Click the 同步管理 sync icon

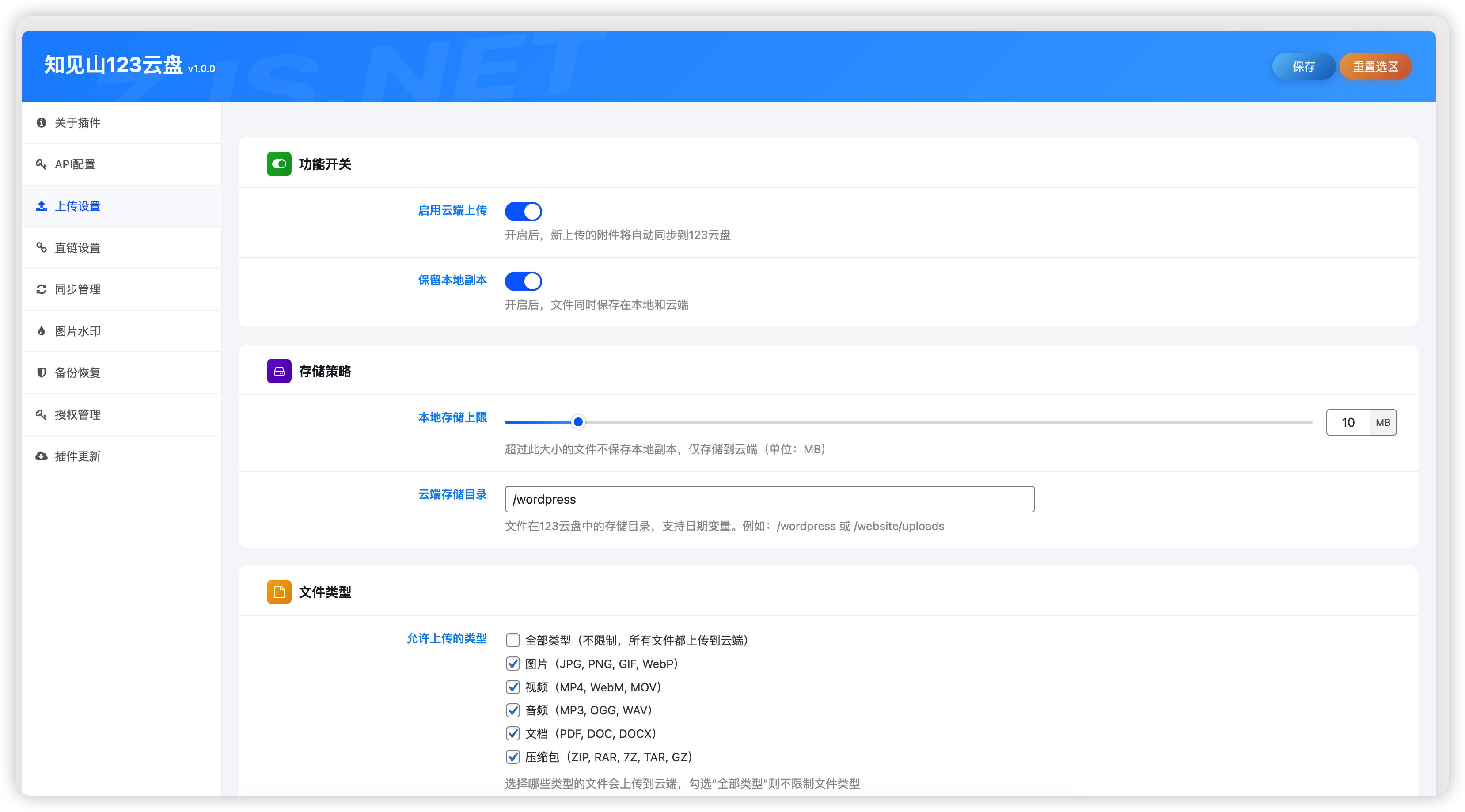coord(41,289)
